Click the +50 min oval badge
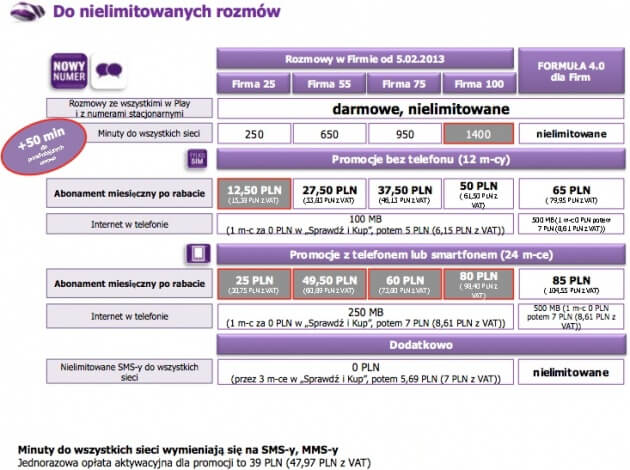This screenshot has height=470, width=630. click(43, 147)
